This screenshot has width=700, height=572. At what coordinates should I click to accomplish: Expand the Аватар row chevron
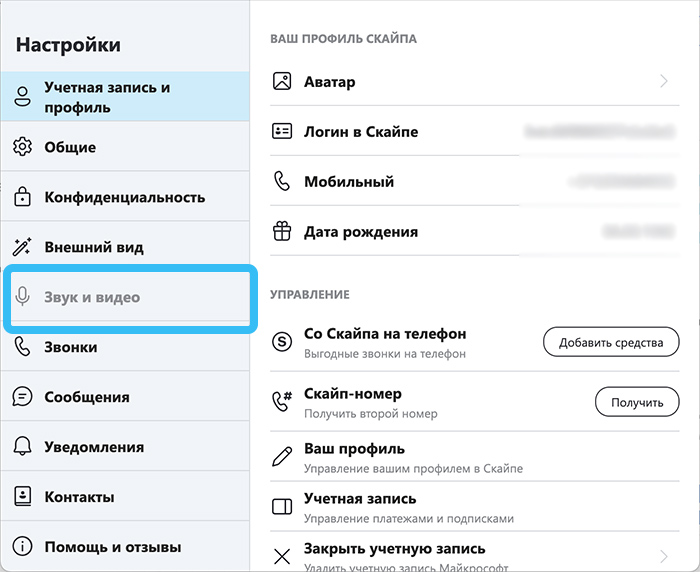point(664,81)
